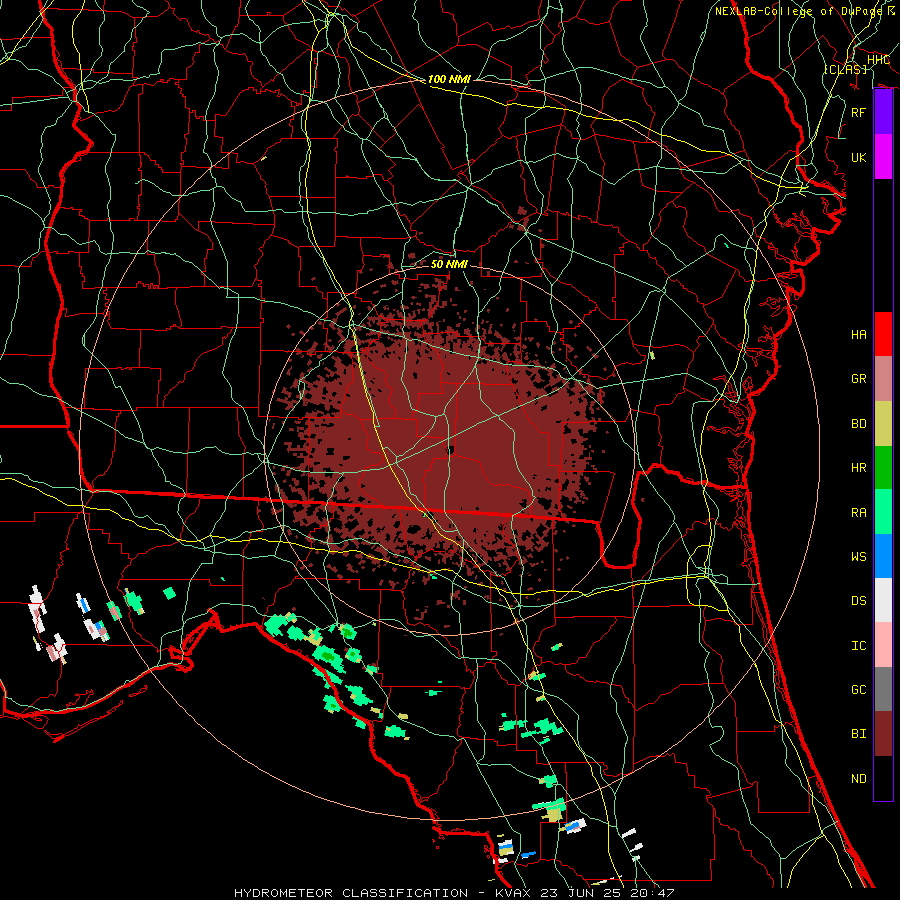Click the HR dark green legend swatch
900x900 pixels.
click(883, 468)
